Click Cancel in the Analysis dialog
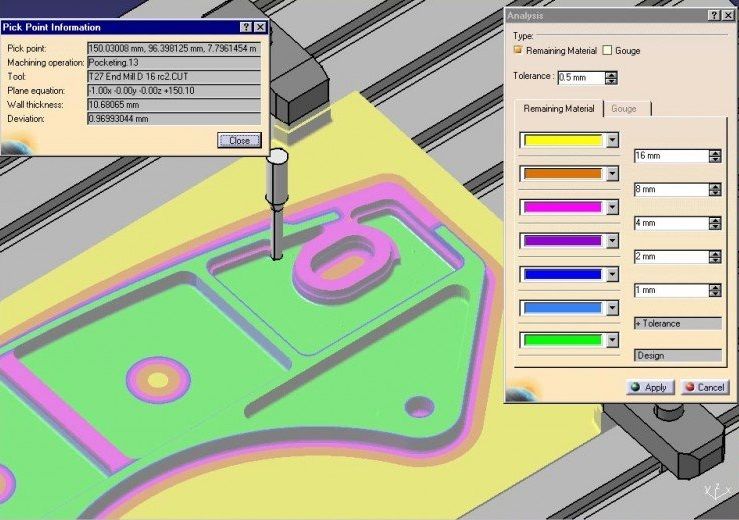739x520 pixels. tap(704, 387)
